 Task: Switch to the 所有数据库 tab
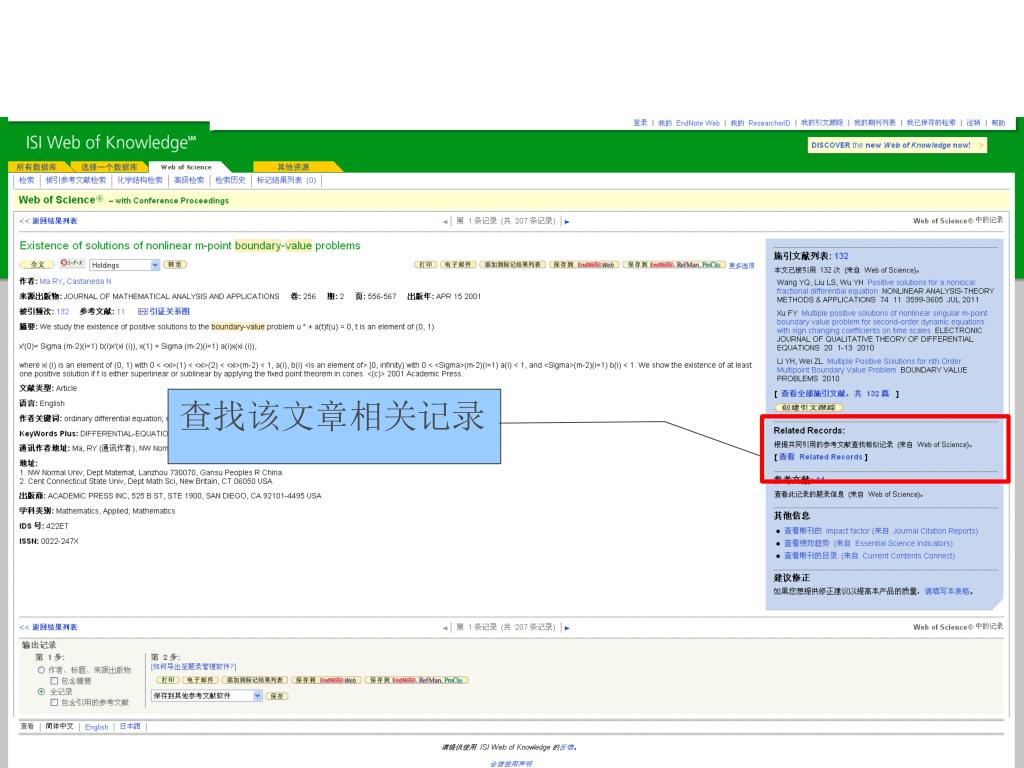coord(37,167)
